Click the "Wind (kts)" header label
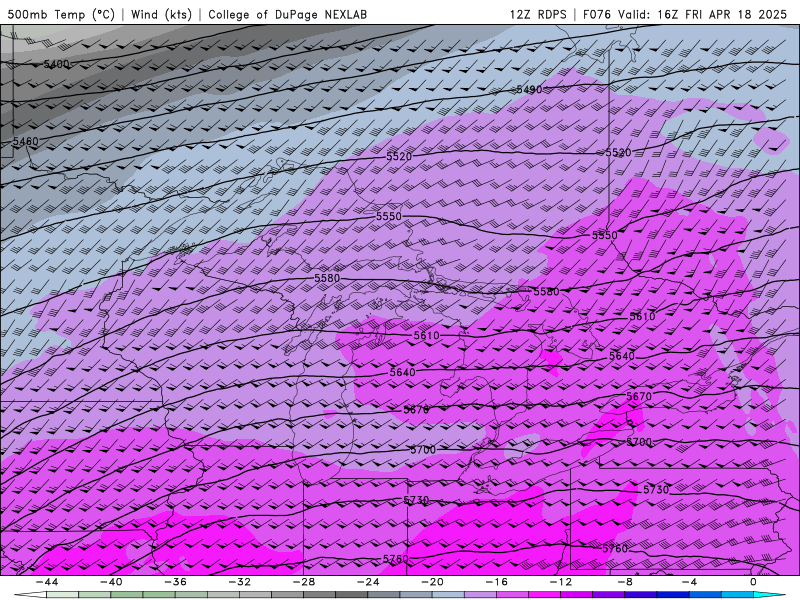 [x=161, y=14]
